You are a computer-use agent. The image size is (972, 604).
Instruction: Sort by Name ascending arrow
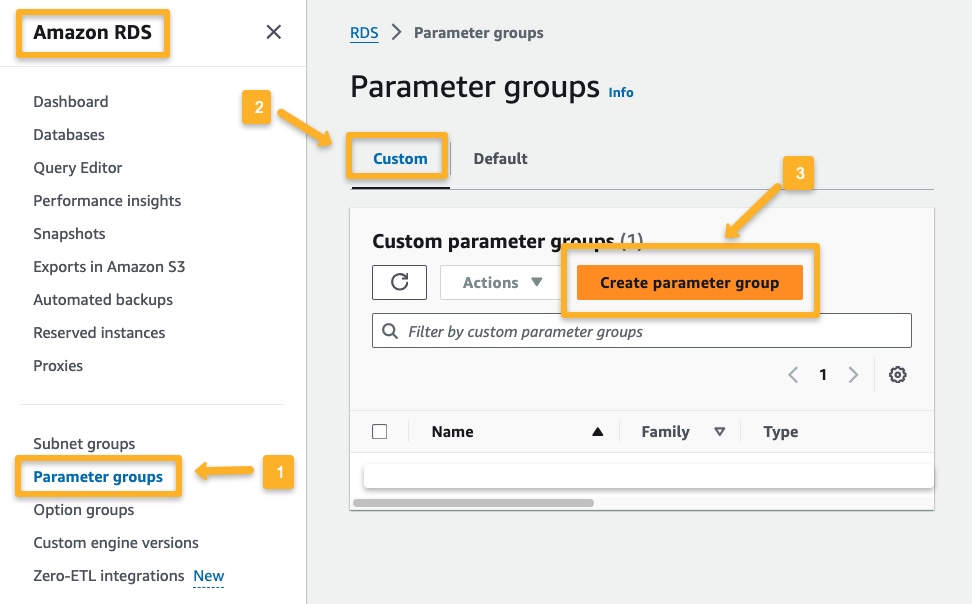point(597,432)
